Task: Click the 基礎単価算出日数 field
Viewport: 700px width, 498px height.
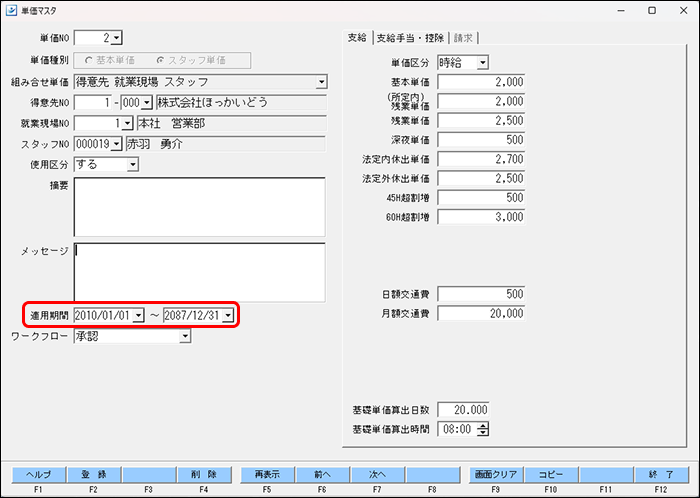Action: (463, 410)
